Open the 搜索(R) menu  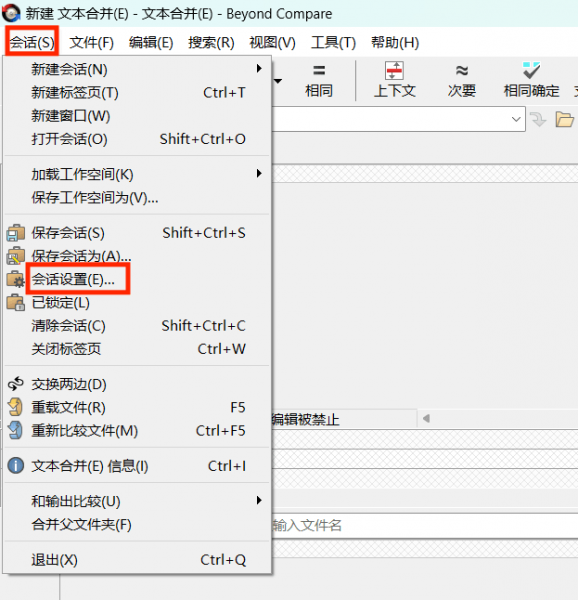click(211, 42)
